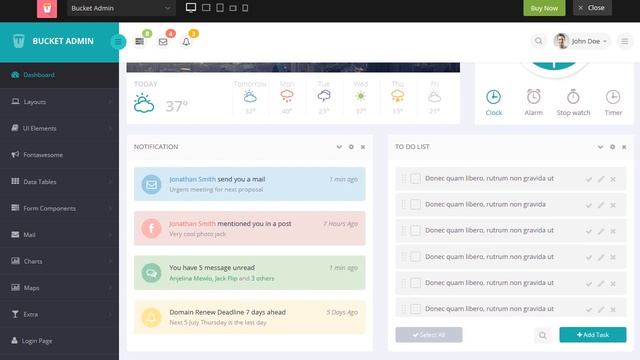Click the red Bucket theme thumbnail icon
The width and height of the screenshot is (640, 360).
click(47, 9)
